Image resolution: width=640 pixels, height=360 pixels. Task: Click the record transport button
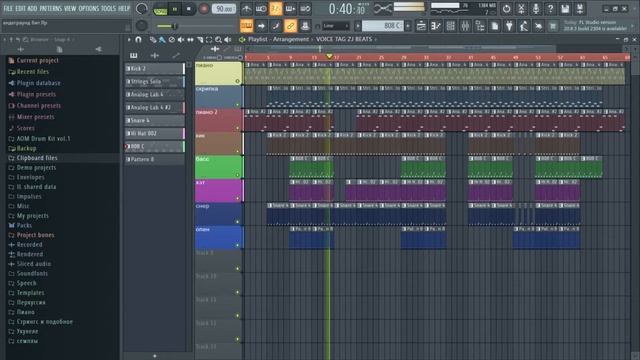click(204, 9)
